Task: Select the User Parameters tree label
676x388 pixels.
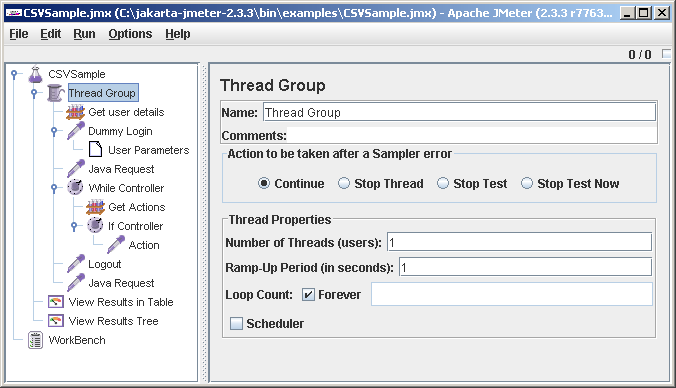Action: click(x=149, y=150)
